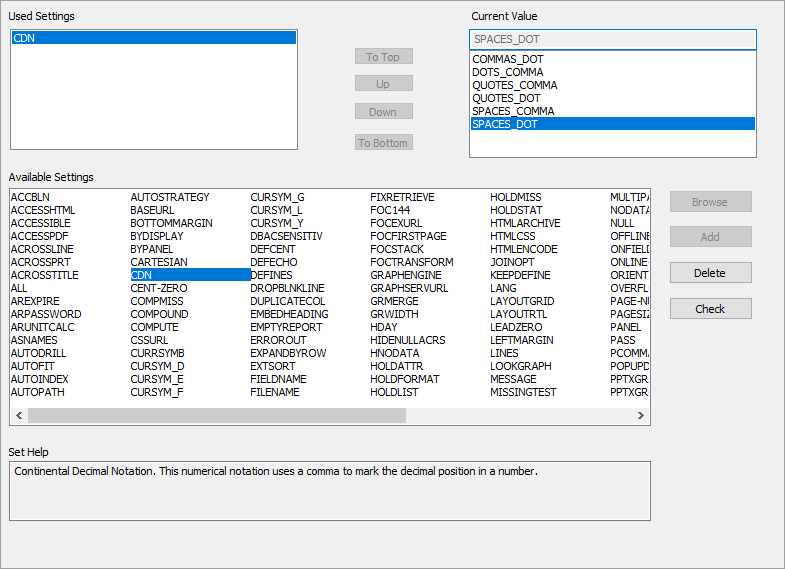Image resolution: width=785 pixels, height=569 pixels.
Task: Select AUTODRILL setting
Action: tap(39, 353)
